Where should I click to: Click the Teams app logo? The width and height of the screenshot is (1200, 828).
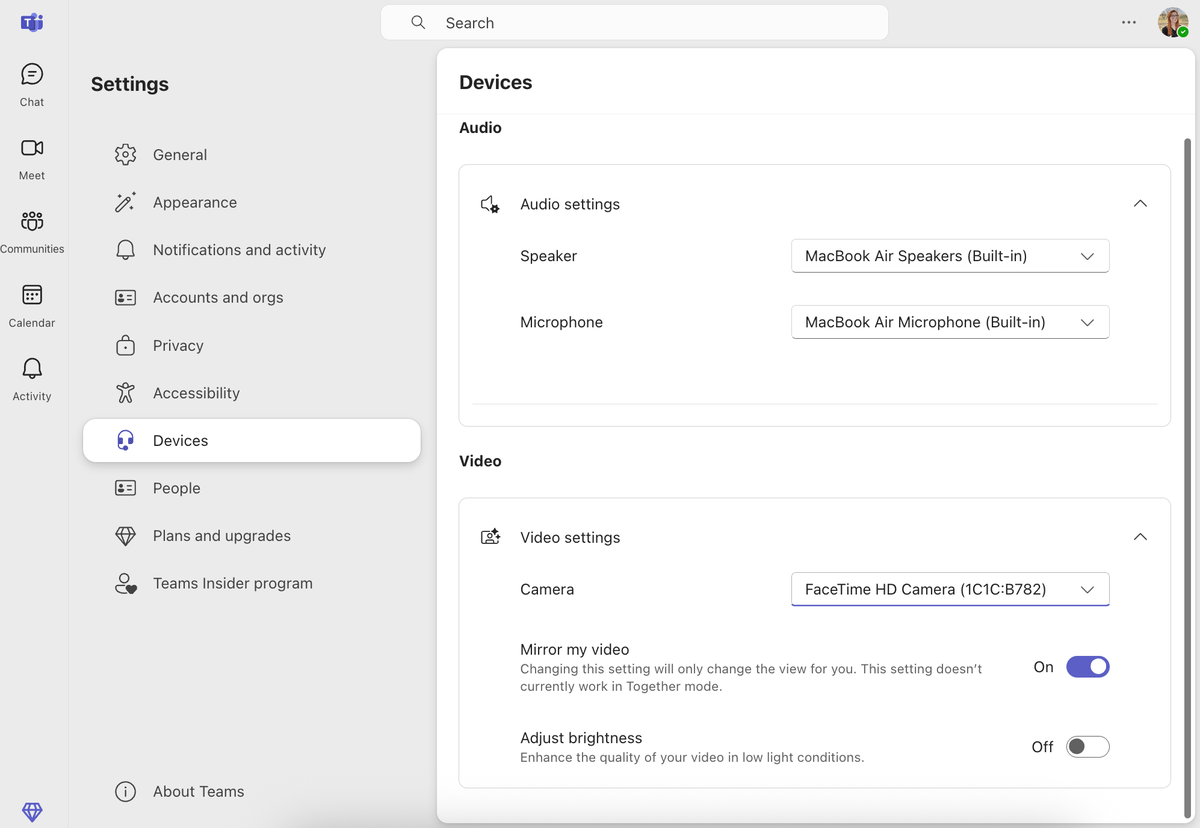(31, 22)
